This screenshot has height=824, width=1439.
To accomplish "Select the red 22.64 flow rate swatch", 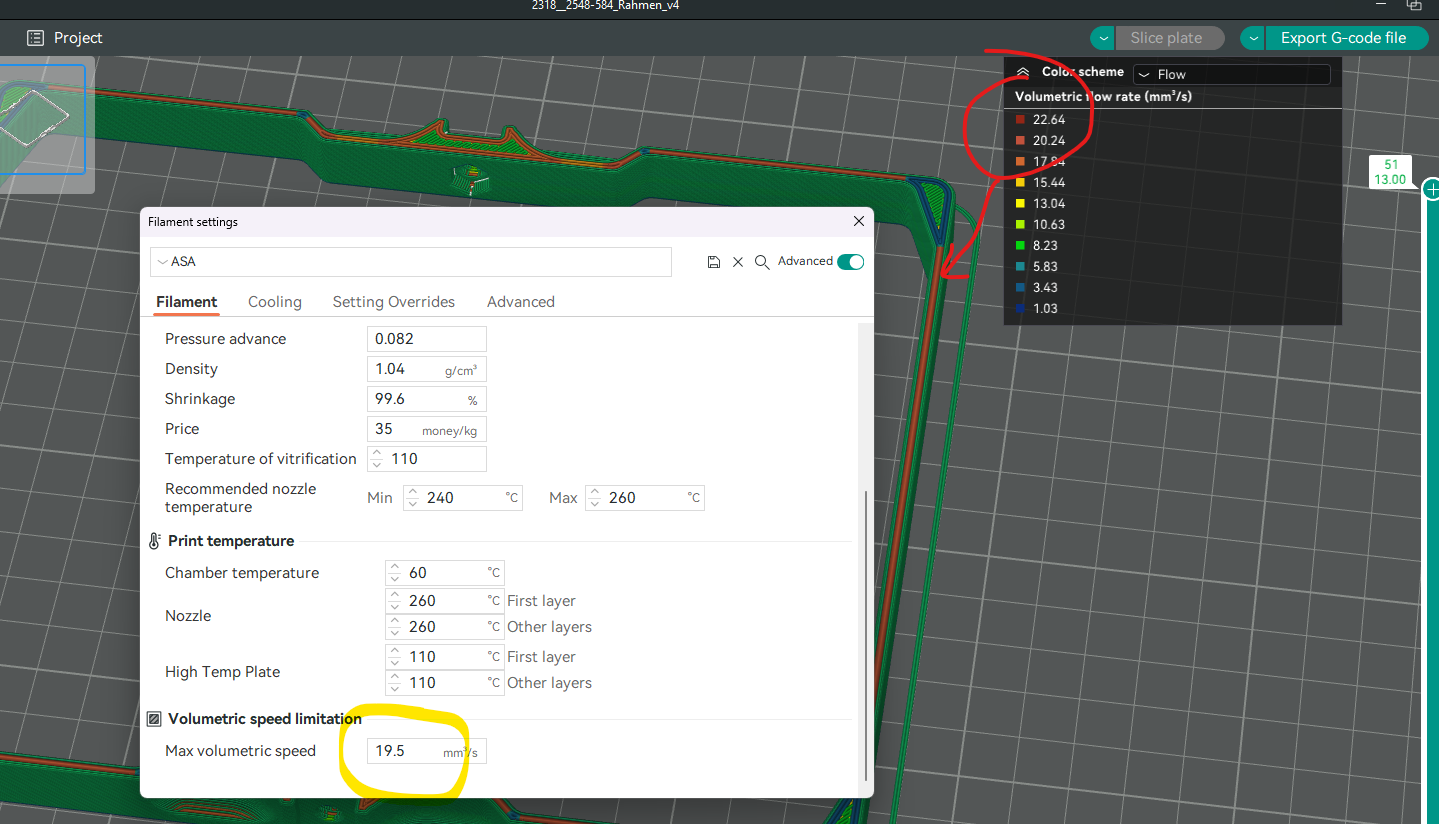I will pos(1021,119).
